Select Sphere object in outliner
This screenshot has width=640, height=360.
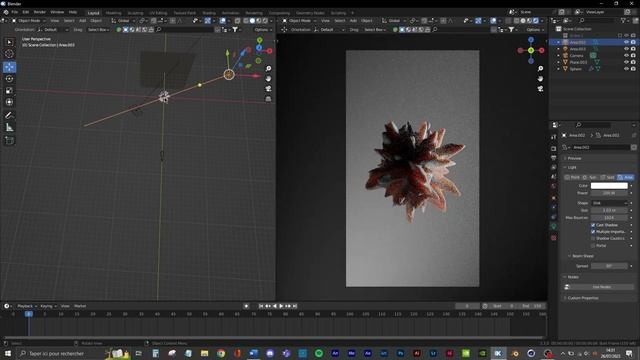(x=576, y=69)
